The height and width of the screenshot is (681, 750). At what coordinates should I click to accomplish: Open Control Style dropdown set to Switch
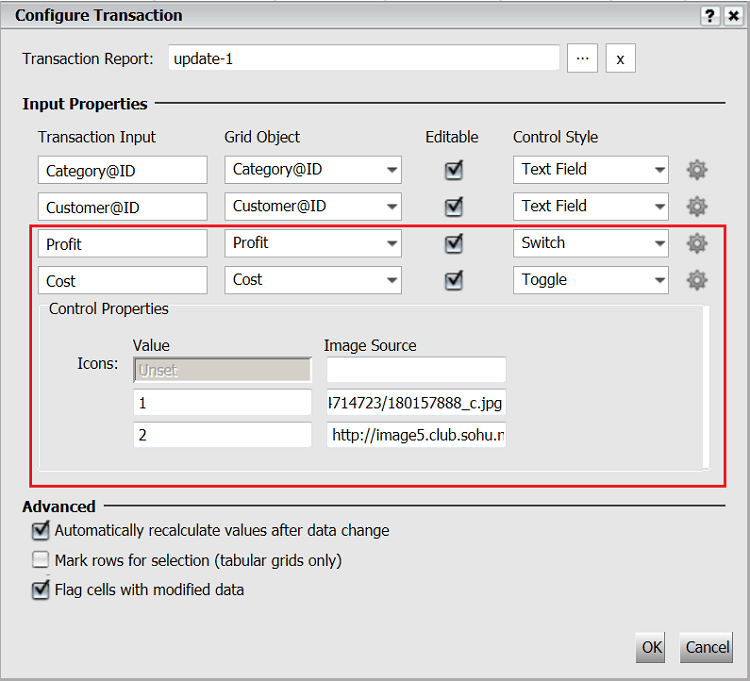click(591, 243)
